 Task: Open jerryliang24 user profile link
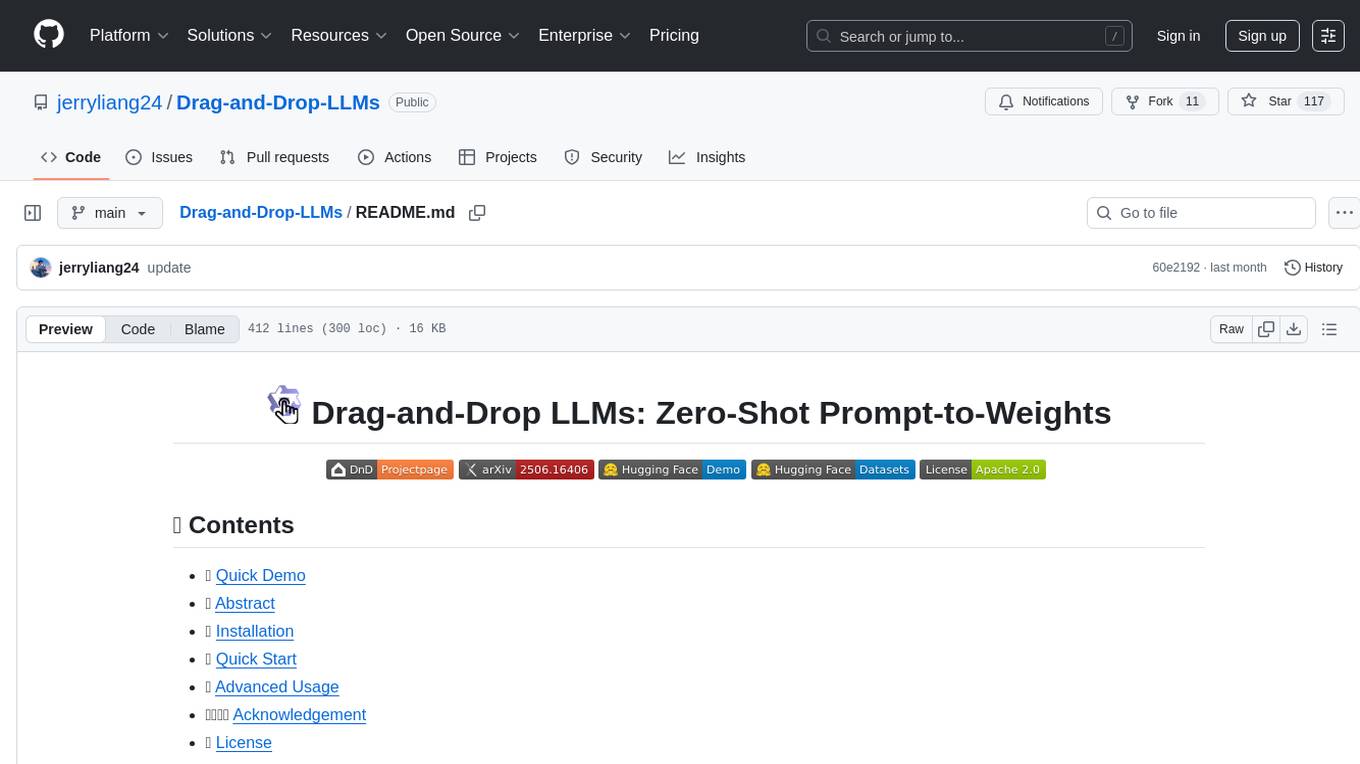[110, 102]
